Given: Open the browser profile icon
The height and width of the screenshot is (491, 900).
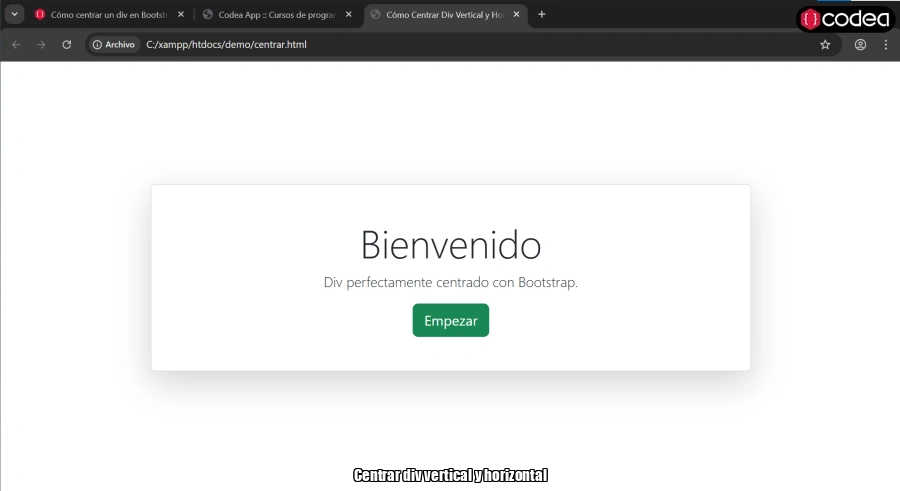Looking at the screenshot, I should coord(860,45).
